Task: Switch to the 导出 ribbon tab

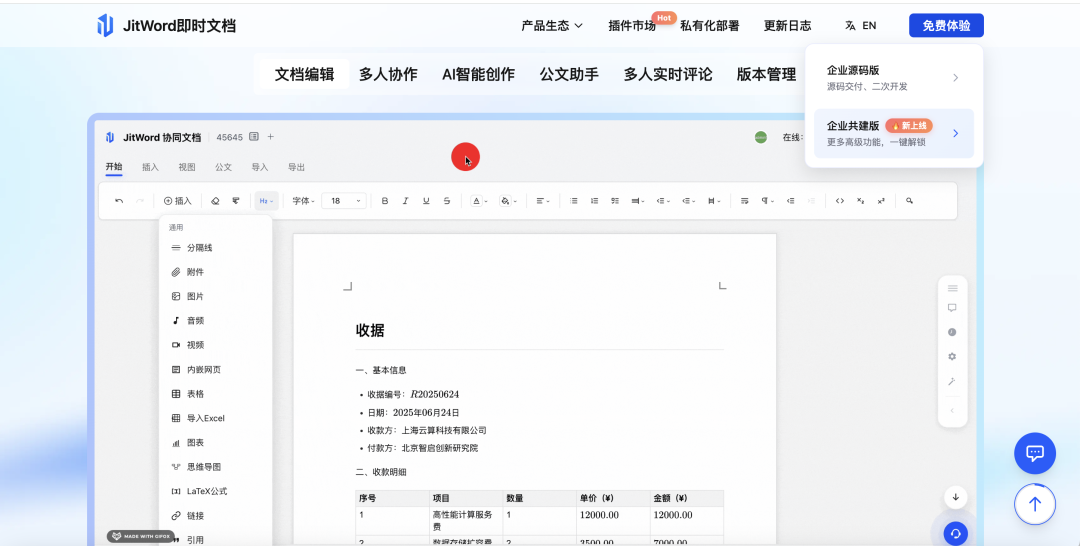Action: (296, 167)
